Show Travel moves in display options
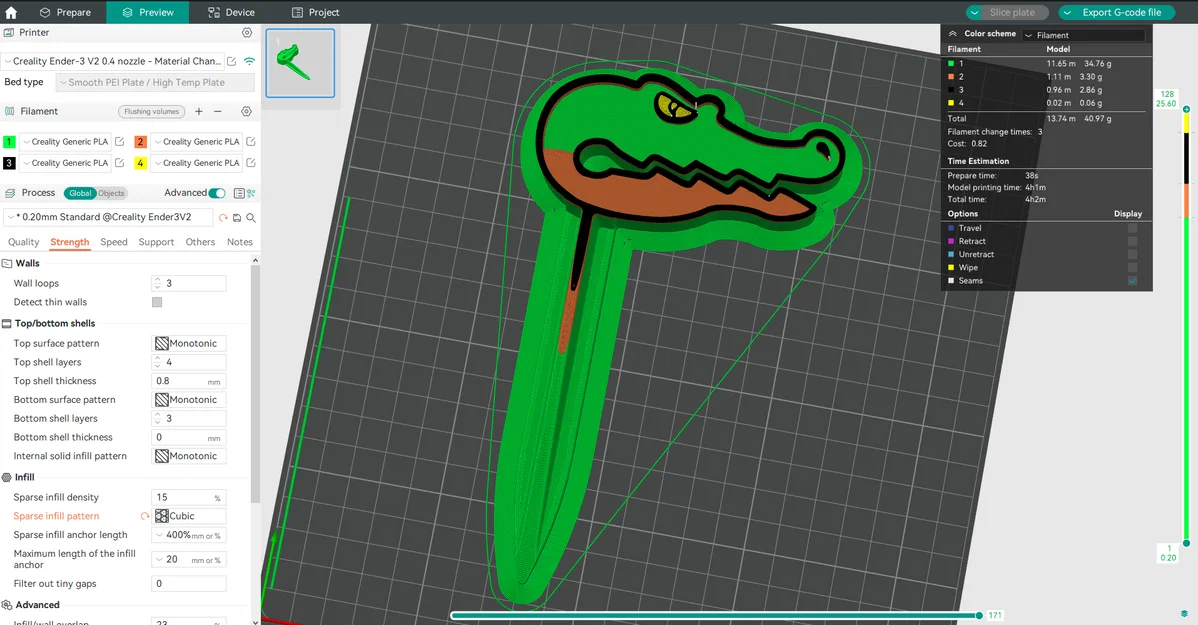This screenshot has height=625, width=1198. pyautogui.click(x=1132, y=228)
